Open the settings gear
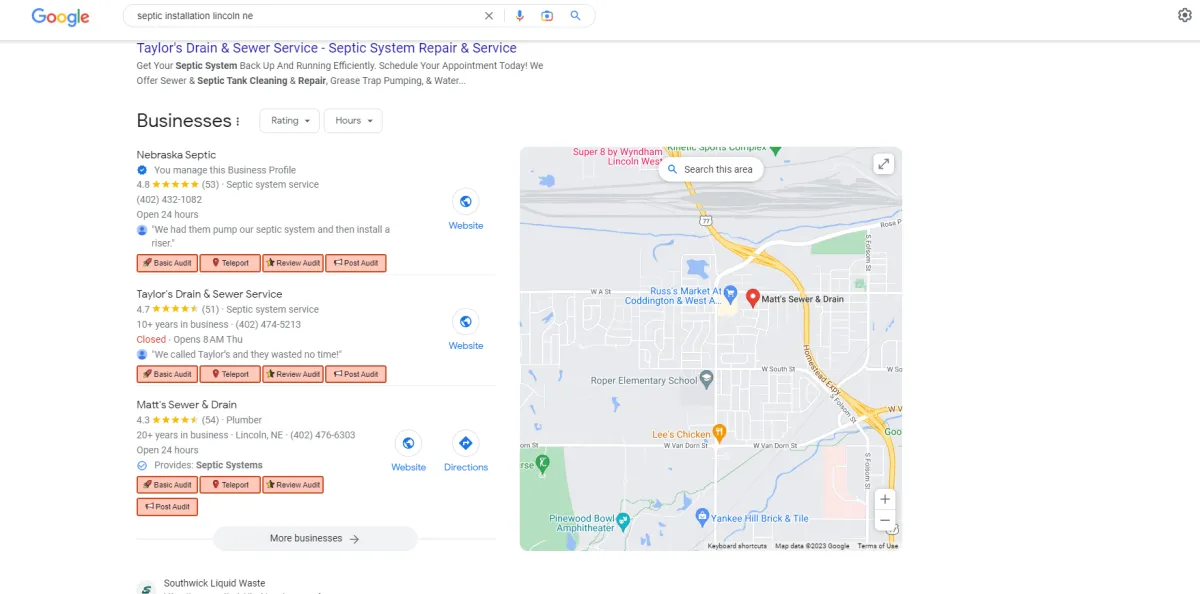The width and height of the screenshot is (1200, 594). point(1185,15)
